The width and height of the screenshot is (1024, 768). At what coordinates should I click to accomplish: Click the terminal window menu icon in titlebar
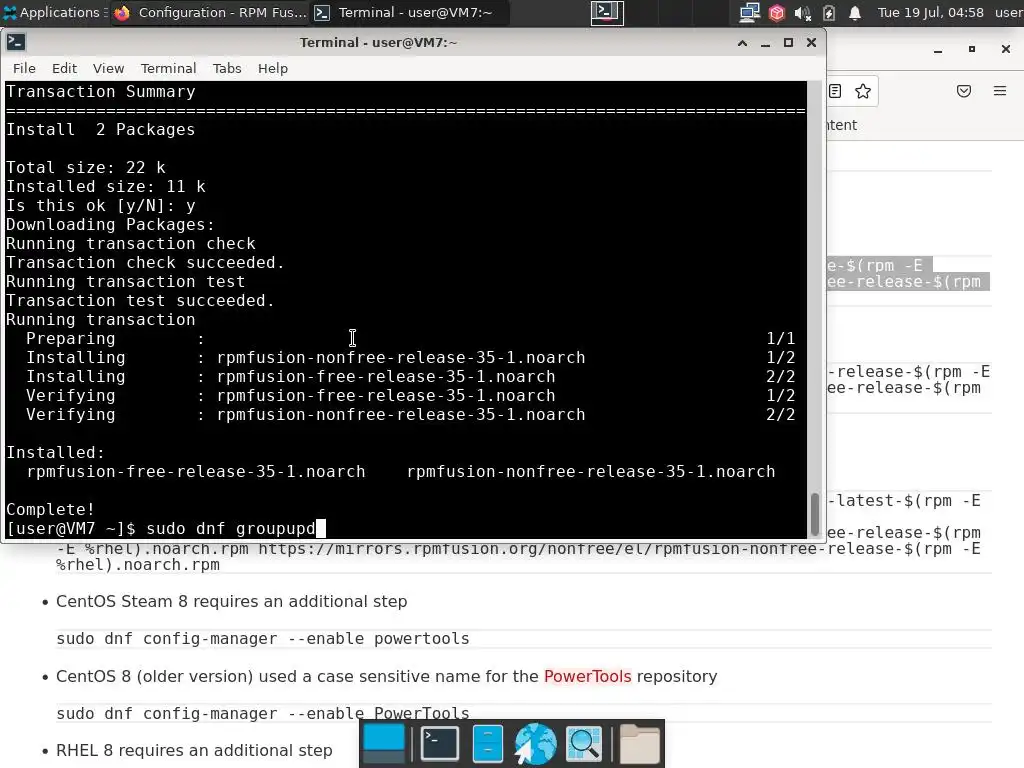pyautogui.click(x=16, y=42)
